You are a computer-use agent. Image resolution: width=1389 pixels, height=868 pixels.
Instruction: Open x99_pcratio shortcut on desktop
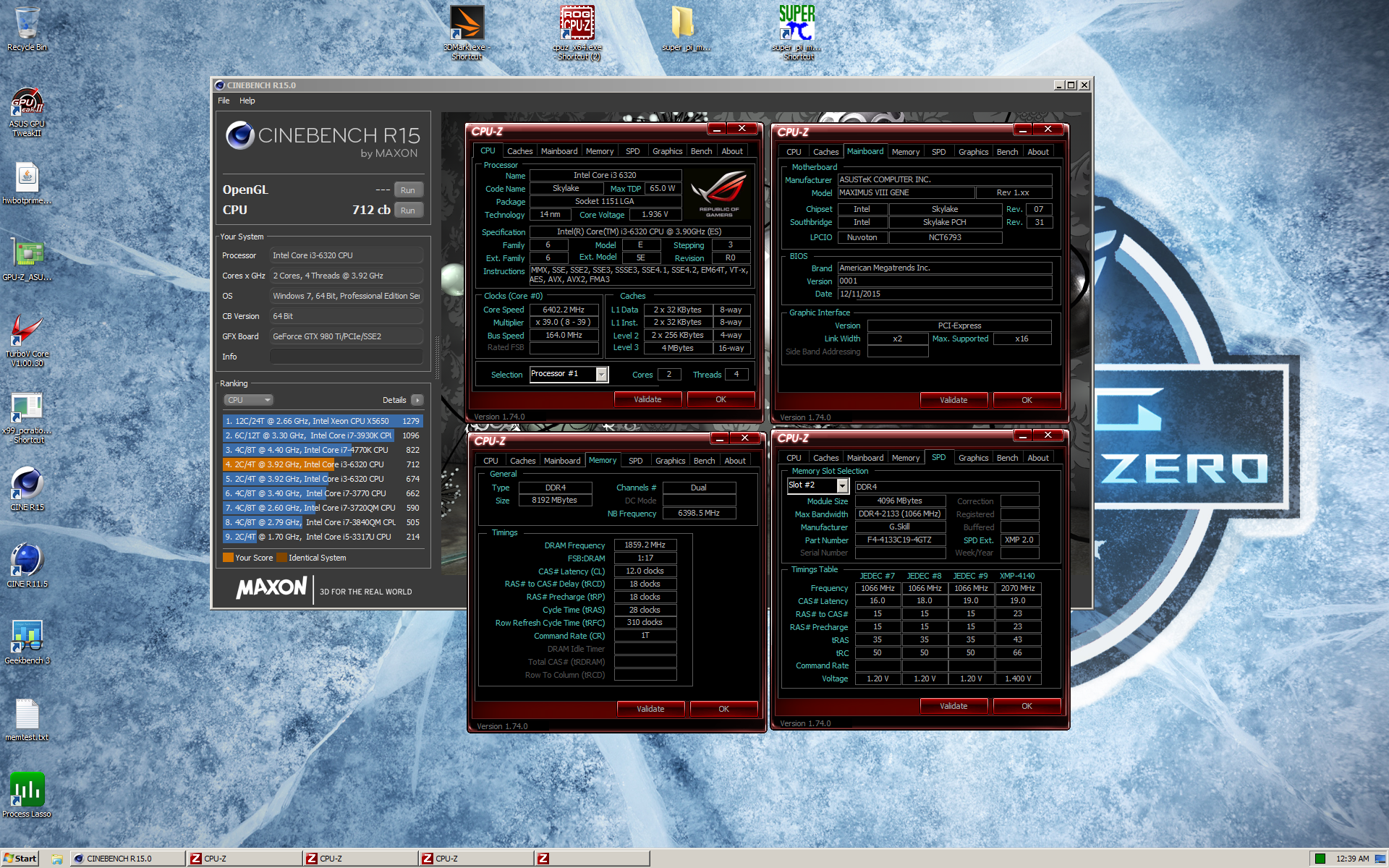click(x=27, y=417)
